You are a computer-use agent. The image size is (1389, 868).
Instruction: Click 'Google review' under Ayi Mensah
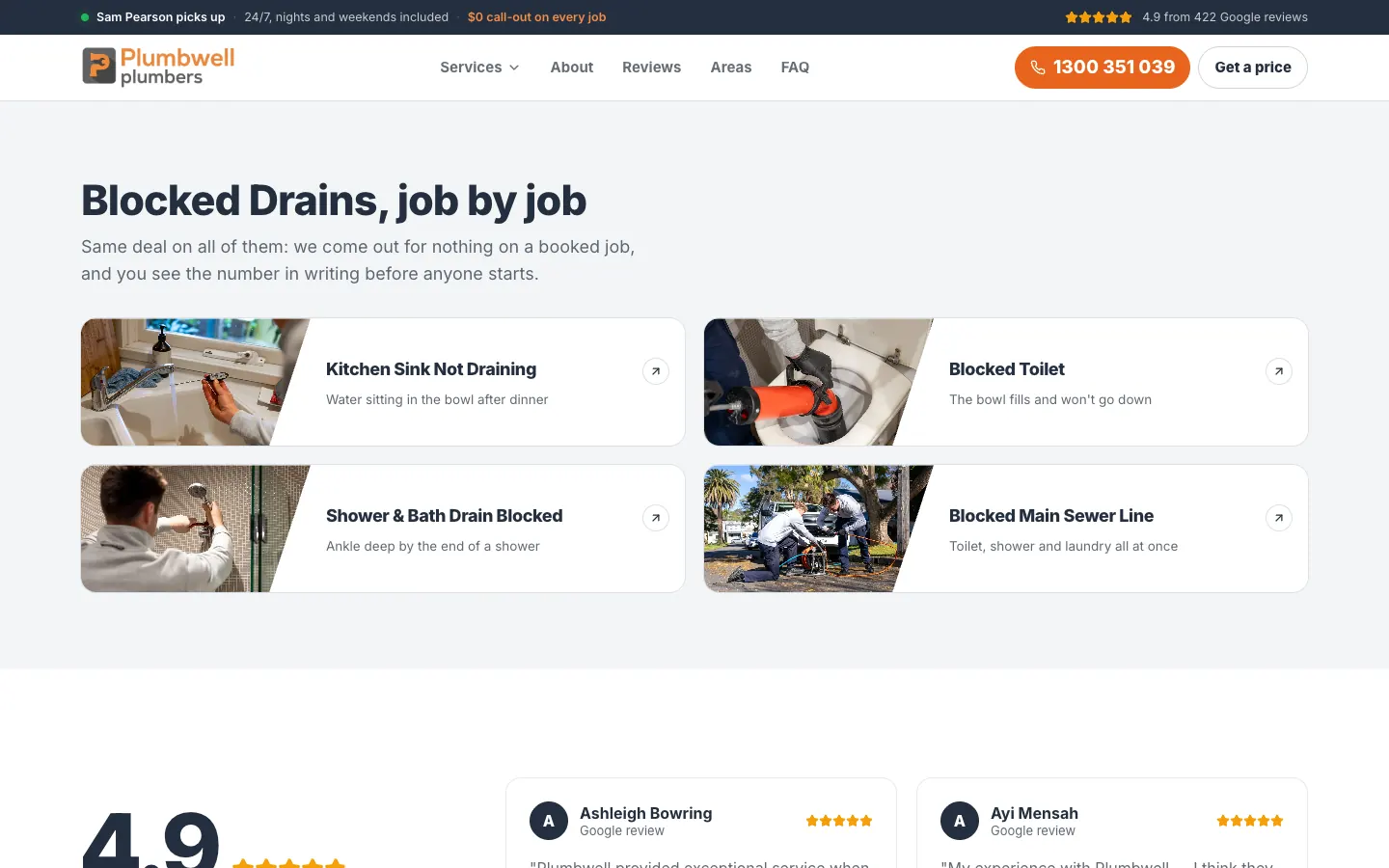point(1033,831)
